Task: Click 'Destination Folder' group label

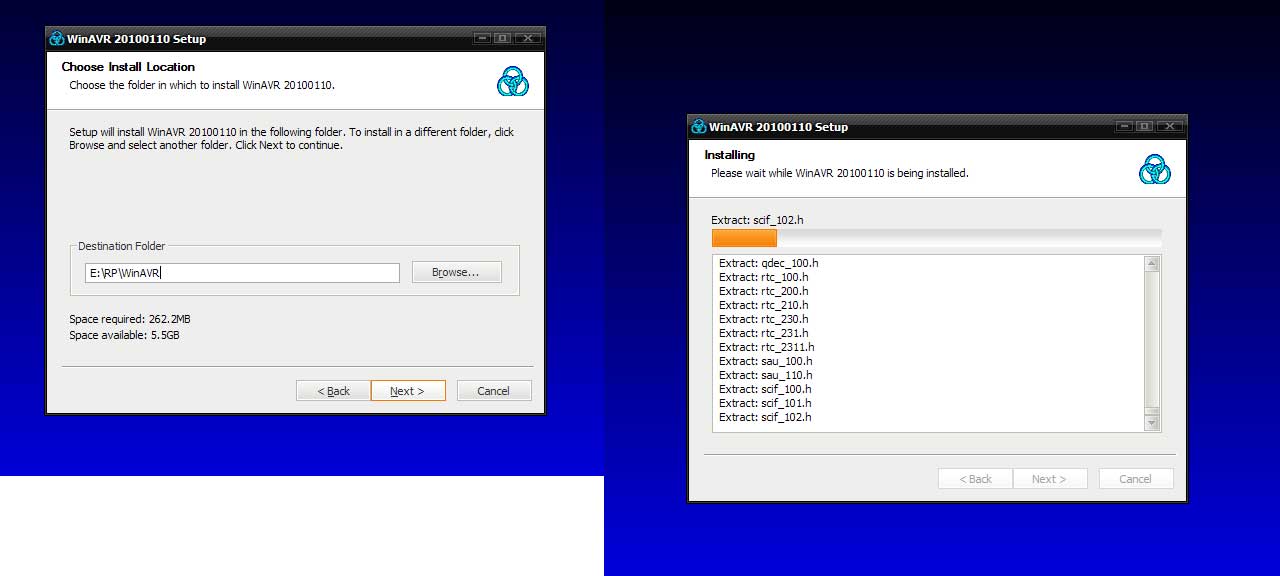Action: 122,246
